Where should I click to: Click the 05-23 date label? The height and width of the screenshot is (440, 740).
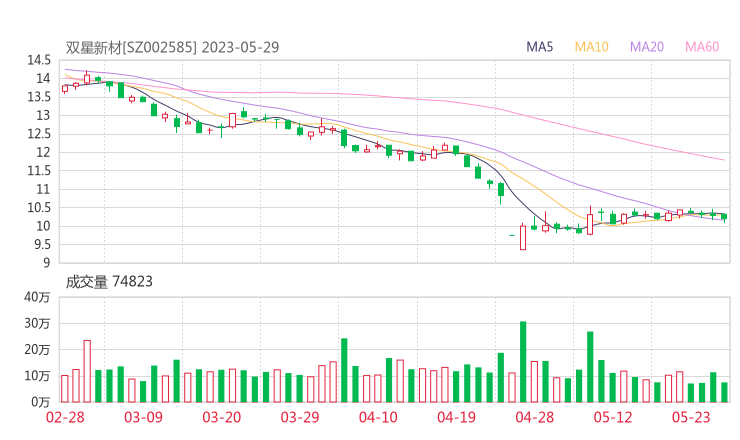691,417
